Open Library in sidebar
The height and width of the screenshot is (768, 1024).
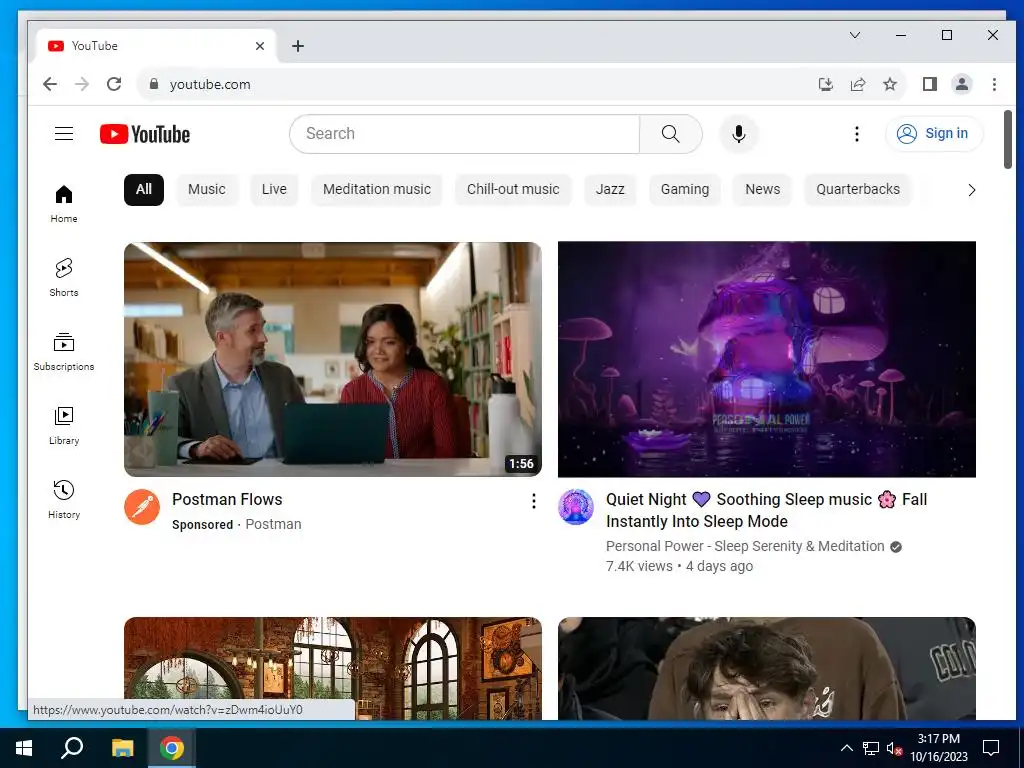tap(64, 426)
